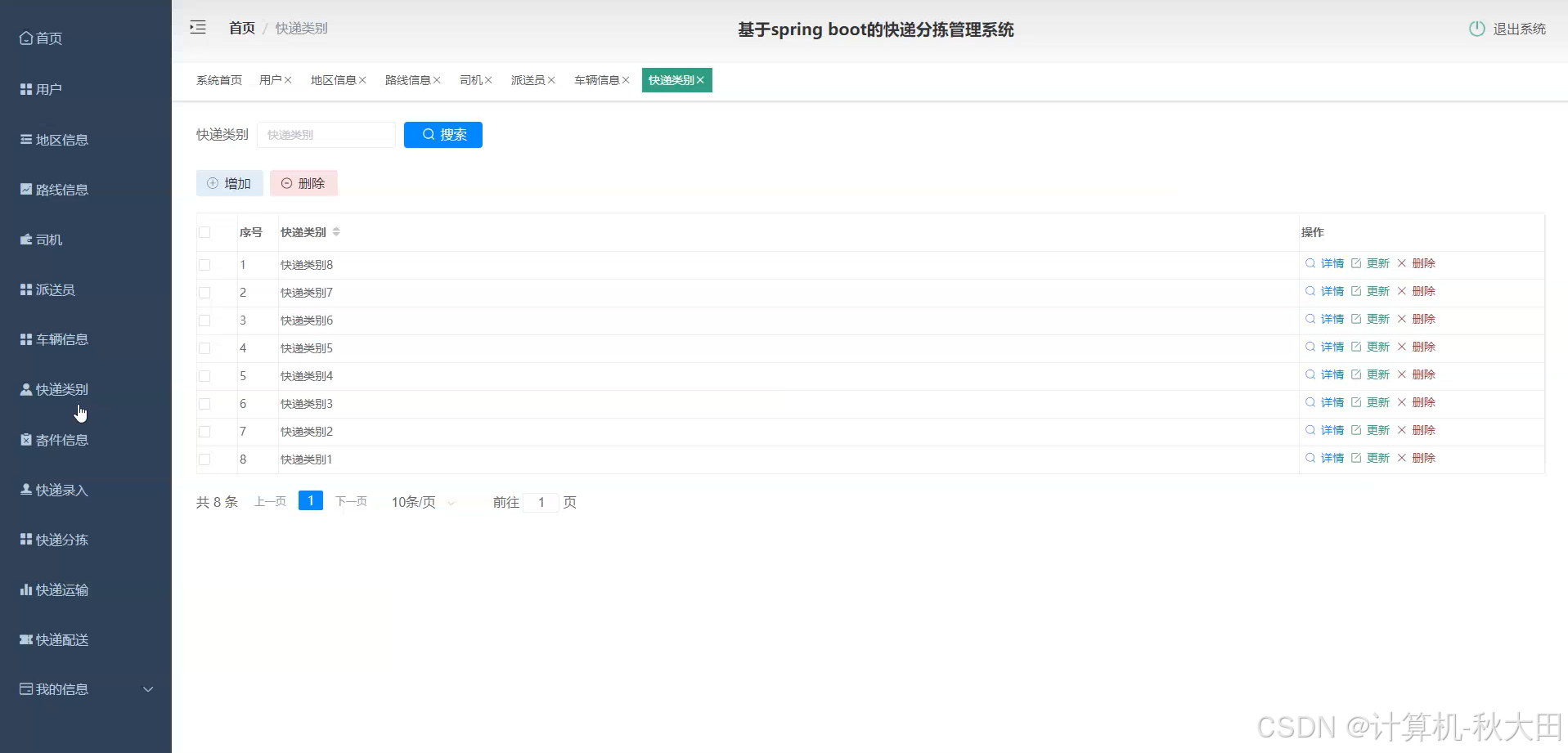Image resolution: width=1568 pixels, height=753 pixels.
Task: Check the row for 快递类别5
Action: pos(204,348)
